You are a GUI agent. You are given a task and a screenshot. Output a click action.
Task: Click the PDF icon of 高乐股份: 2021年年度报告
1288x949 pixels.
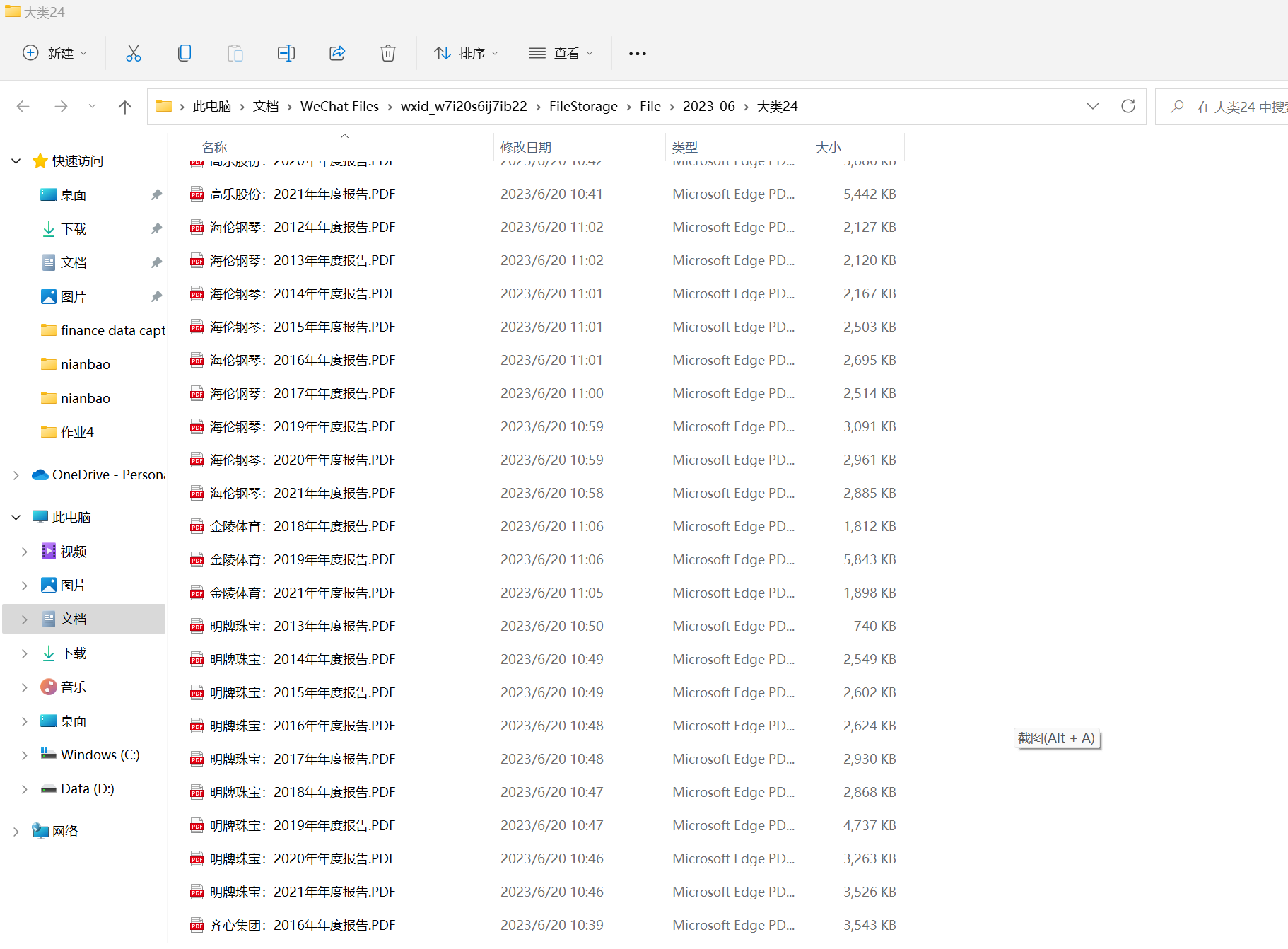[x=197, y=194]
